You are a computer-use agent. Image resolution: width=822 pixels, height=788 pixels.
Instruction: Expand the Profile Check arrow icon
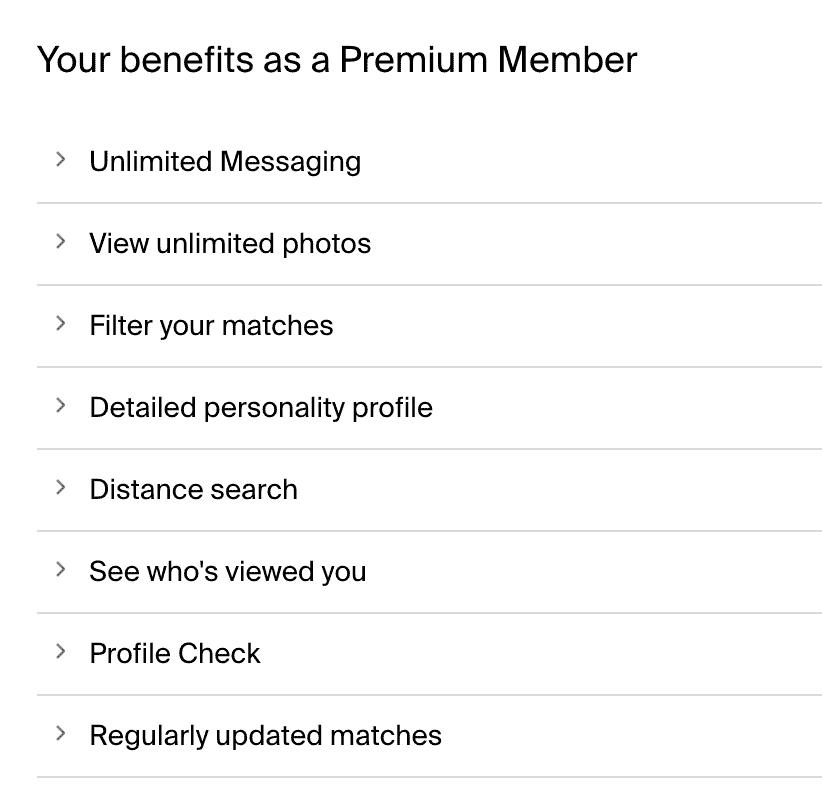pos(61,652)
